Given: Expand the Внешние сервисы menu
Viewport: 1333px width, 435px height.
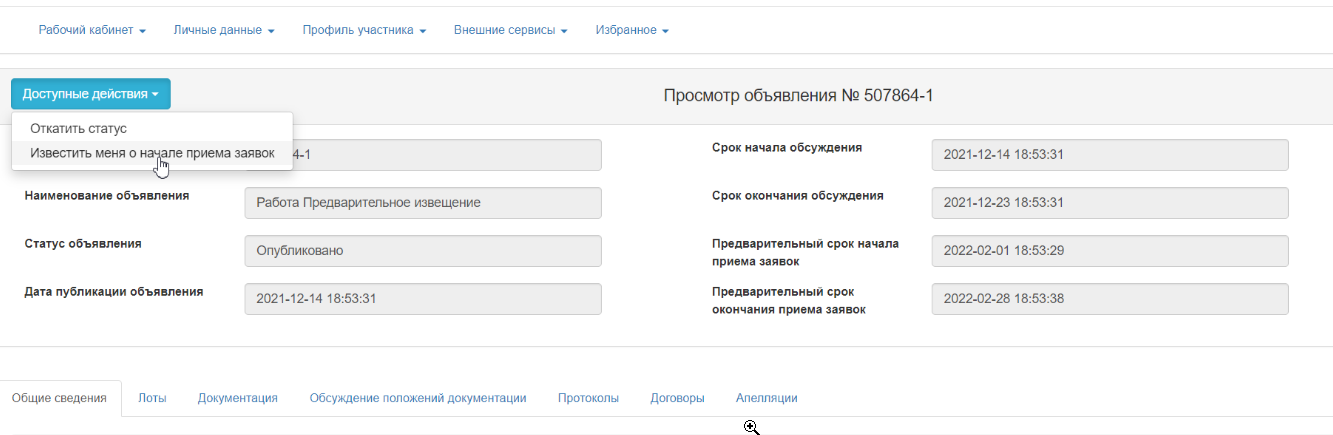Looking at the screenshot, I should click(510, 30).
